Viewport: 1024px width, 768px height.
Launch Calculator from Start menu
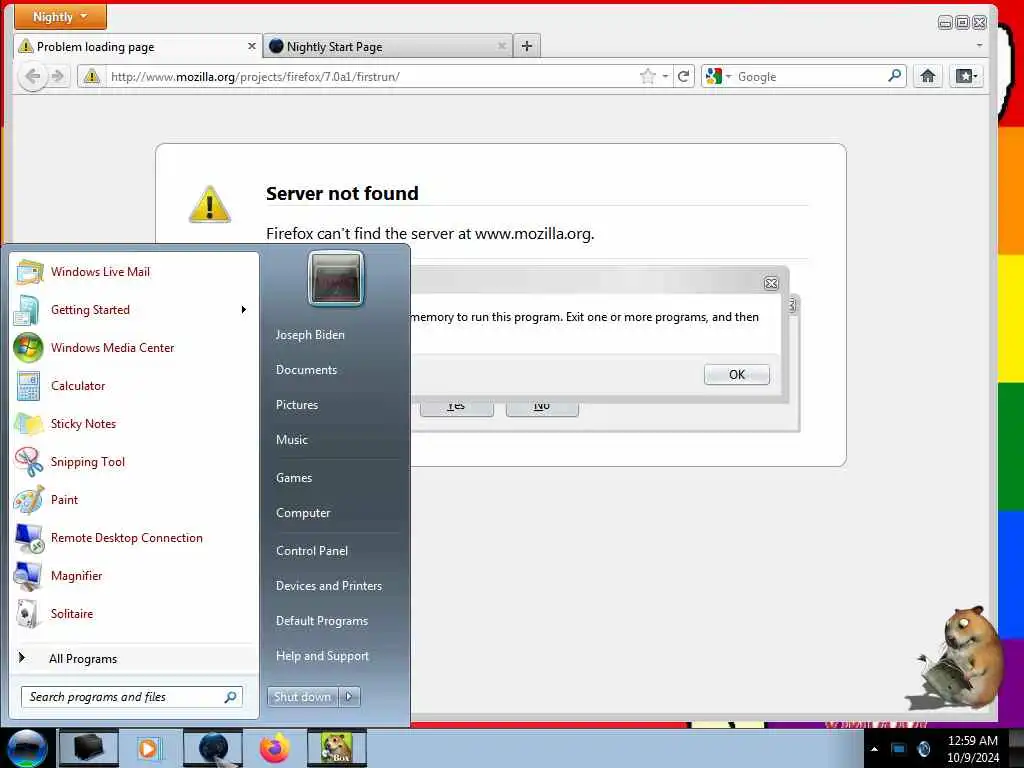(x=135, y=385)
